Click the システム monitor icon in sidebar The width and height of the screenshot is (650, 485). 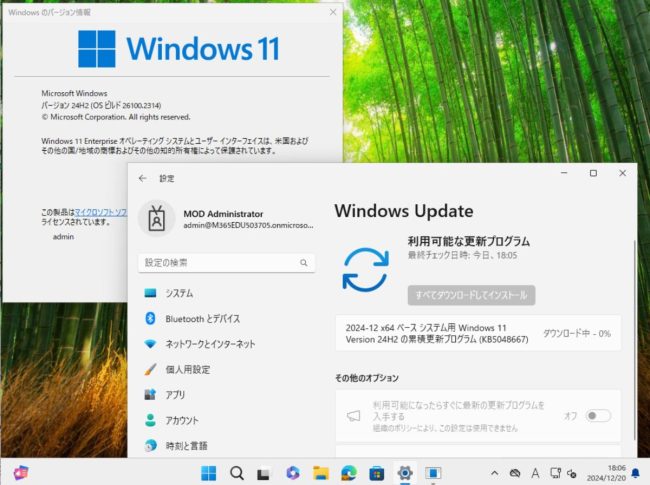[x=150, y=293]
